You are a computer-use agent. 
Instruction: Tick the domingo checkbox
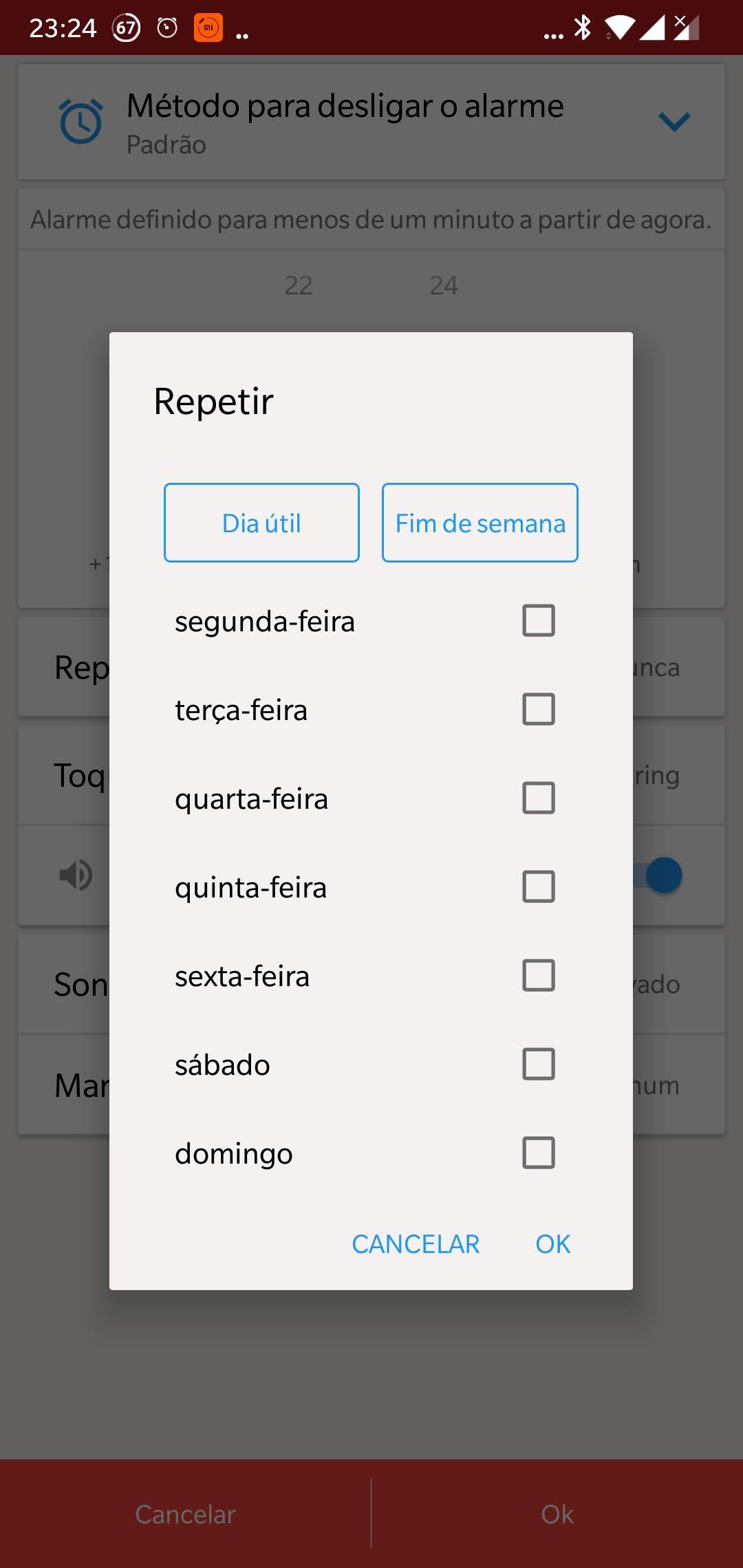[x=539, y=1153]
